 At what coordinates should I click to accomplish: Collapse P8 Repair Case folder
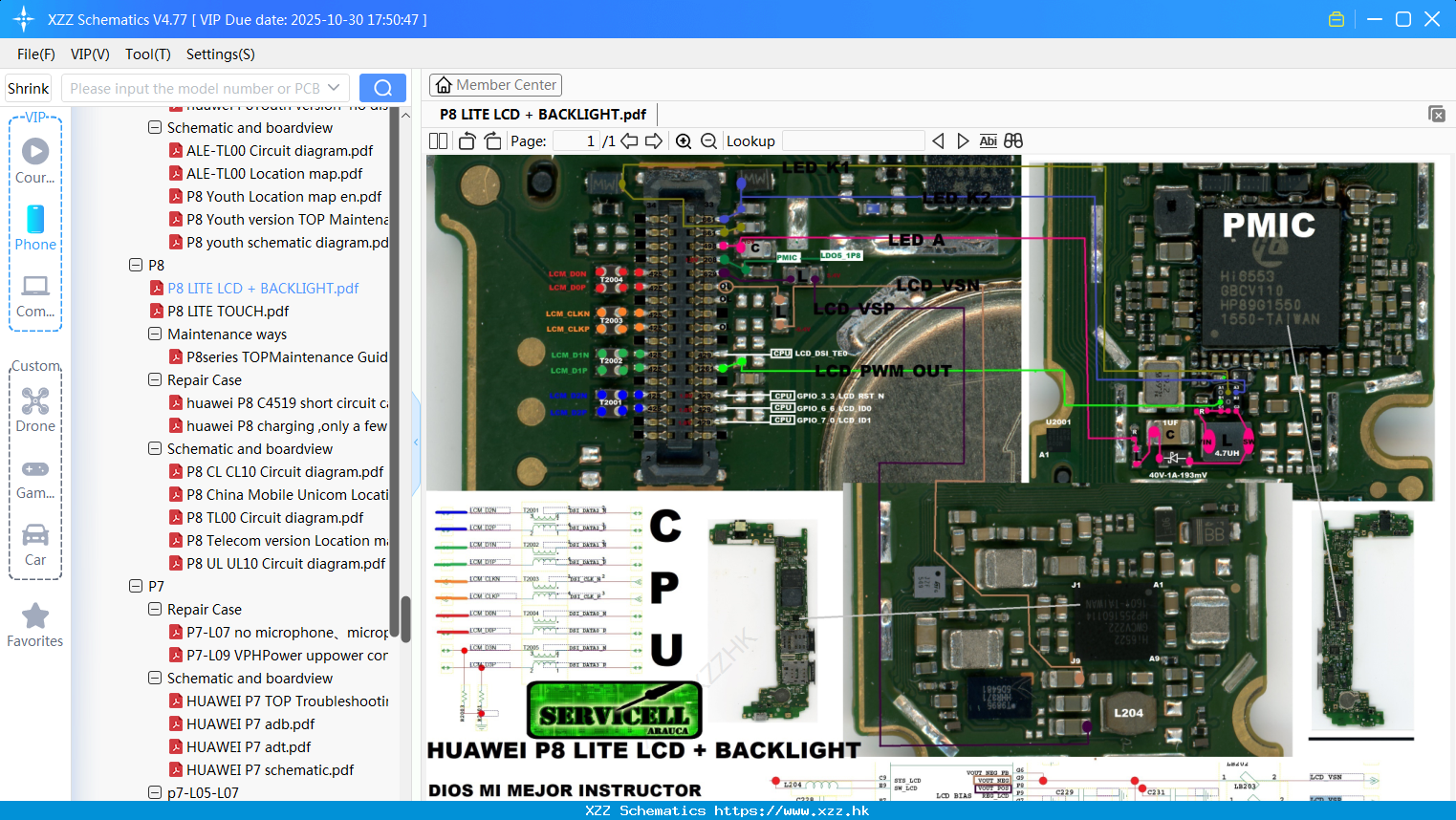point(155,379)
